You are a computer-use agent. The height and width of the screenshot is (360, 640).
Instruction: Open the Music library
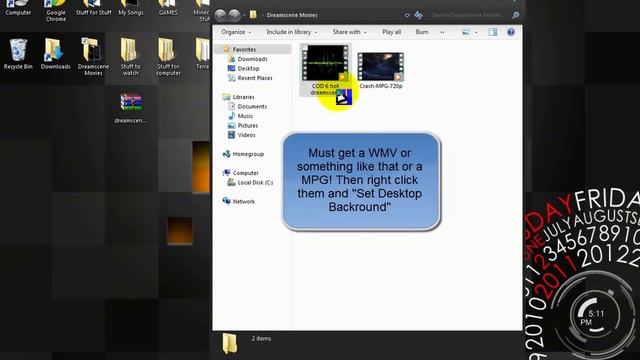[245, 116]
